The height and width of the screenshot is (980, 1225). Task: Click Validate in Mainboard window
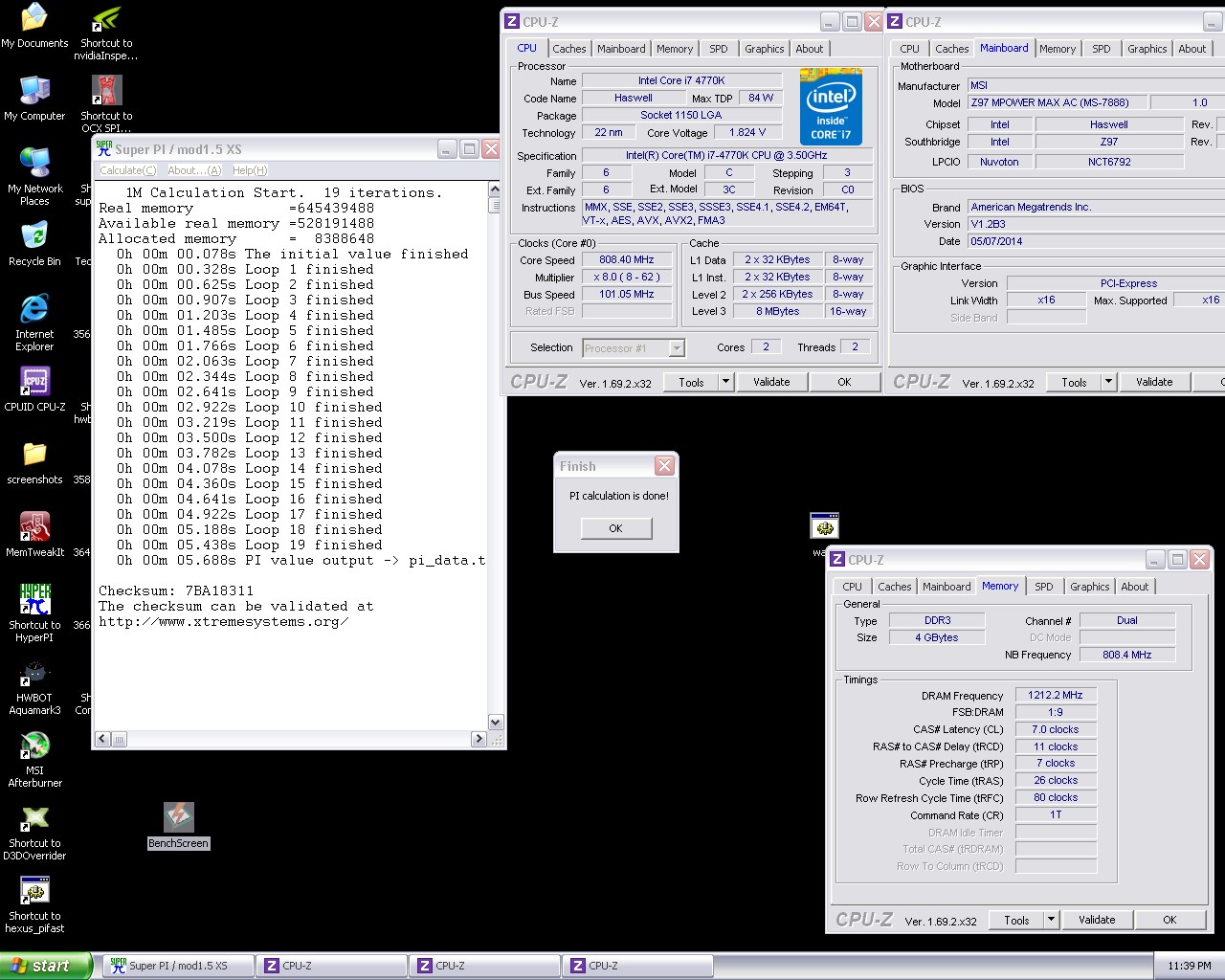(x=1154, y=382)
